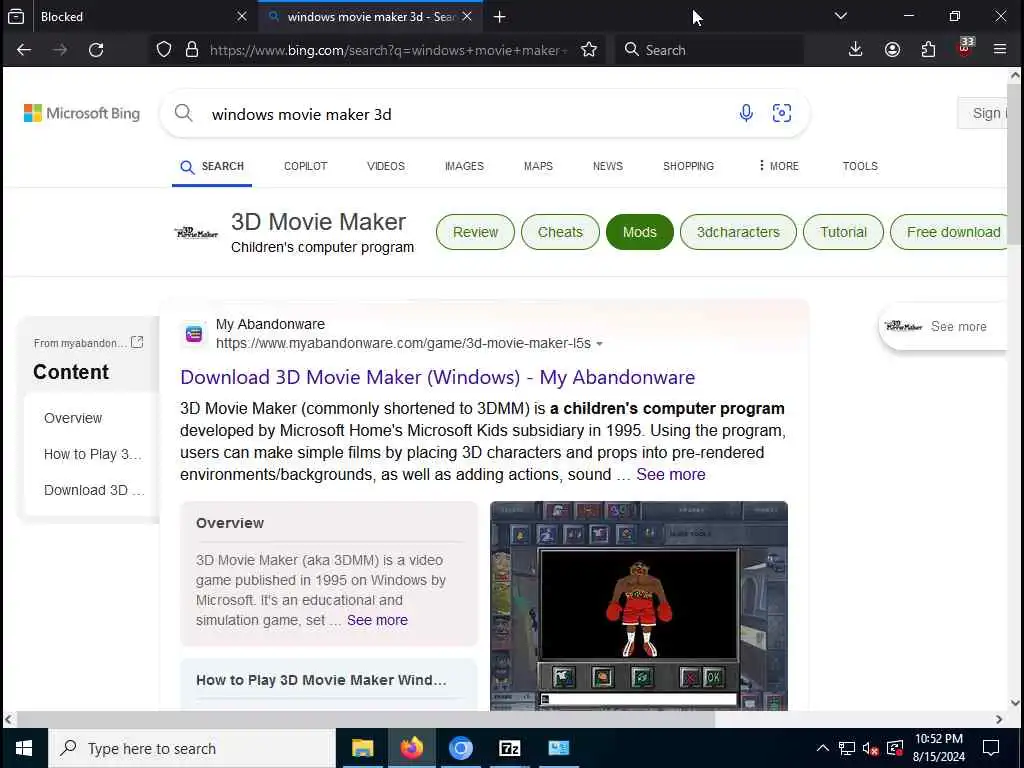The image size is (1024, 768).
Task: Click the red extension badge icon
Action: (965, 48)
